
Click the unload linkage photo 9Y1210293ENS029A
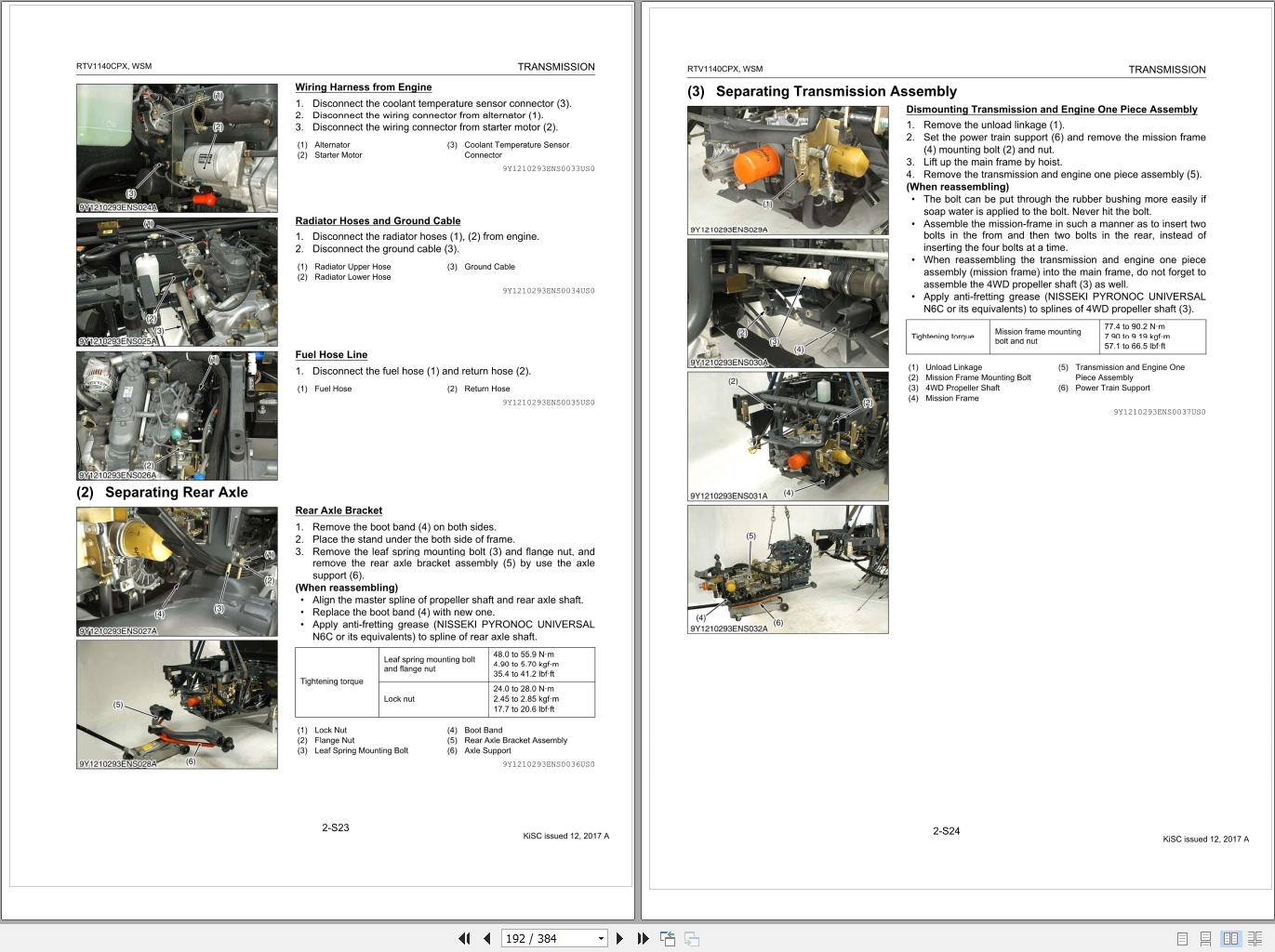(x=788, y=170)
